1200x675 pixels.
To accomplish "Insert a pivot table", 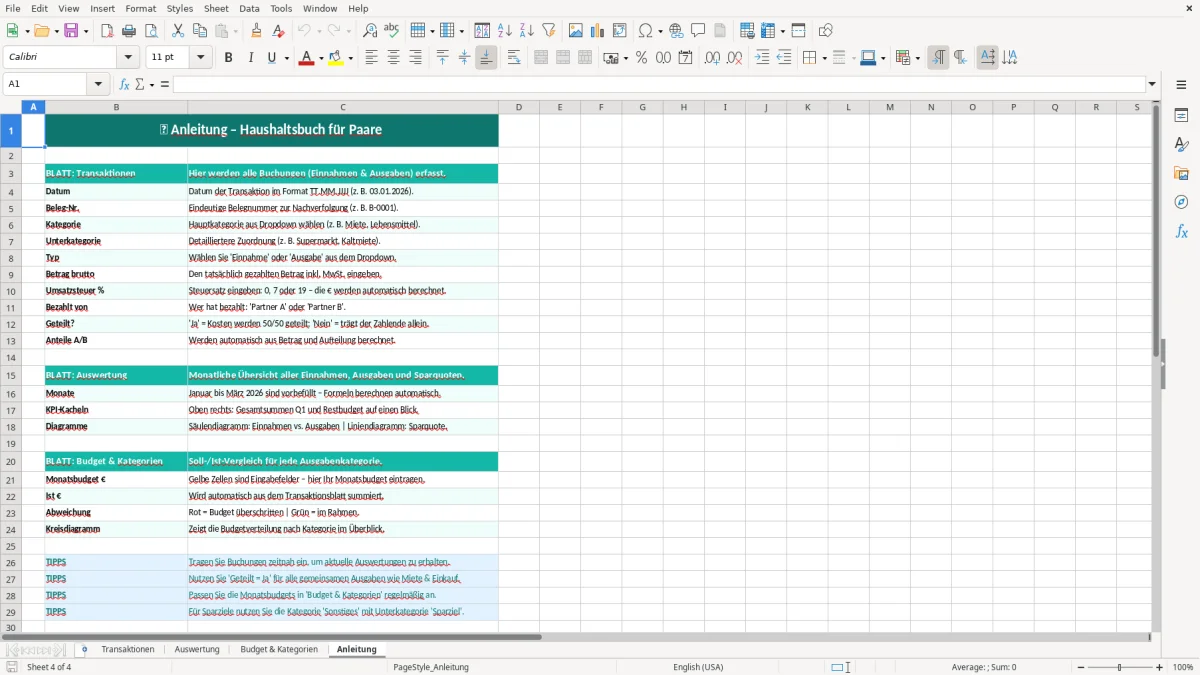I will 619,31.
